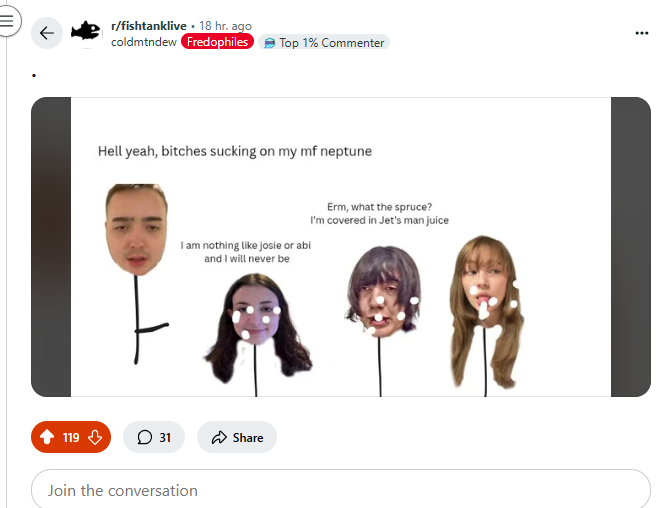Image resolution: width=668 pixels, height=508 pixels.
Task: Open the post image in full view
Action: (341, 247)
